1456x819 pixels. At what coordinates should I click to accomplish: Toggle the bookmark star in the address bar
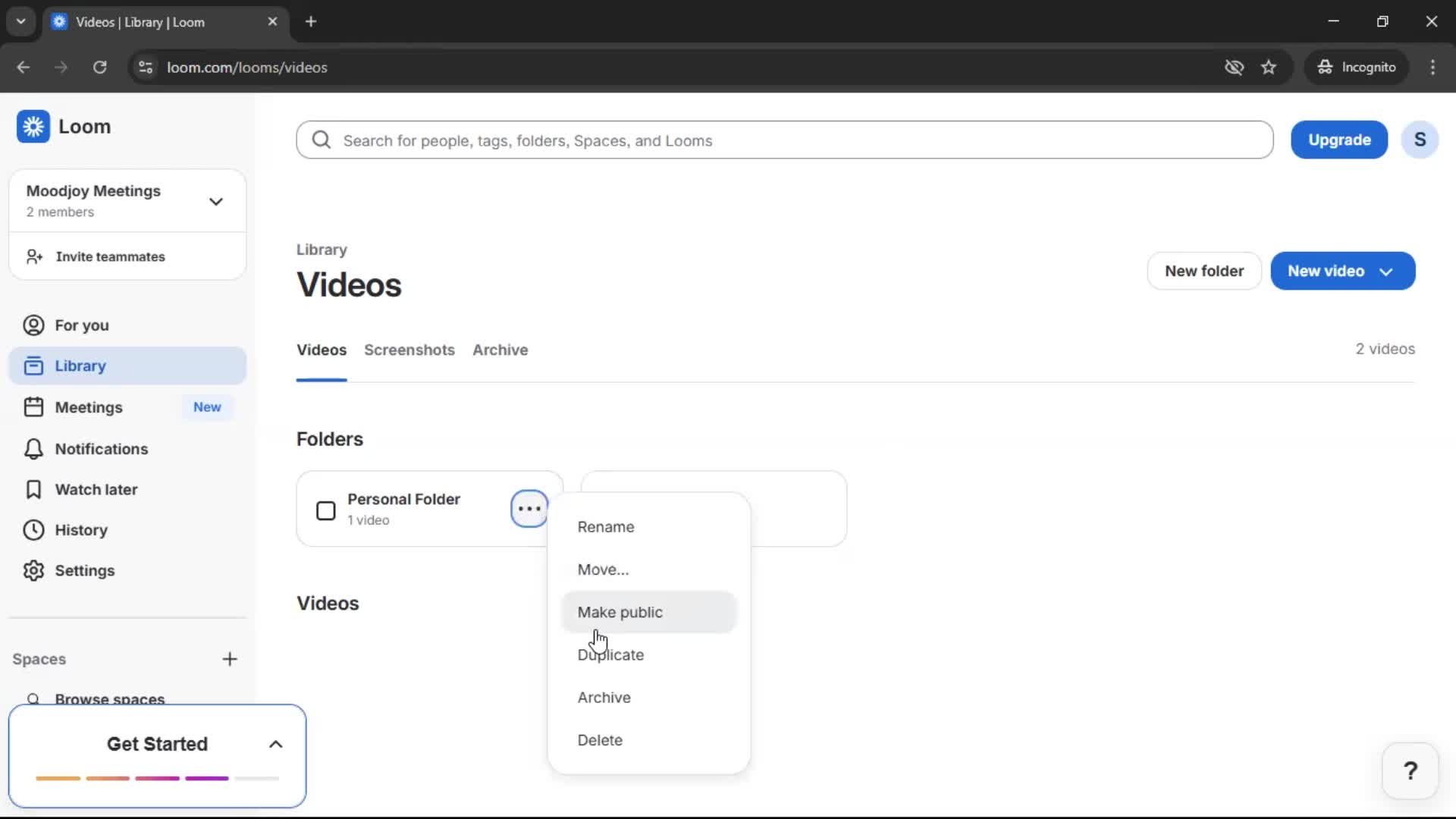tap(1269, 67)
